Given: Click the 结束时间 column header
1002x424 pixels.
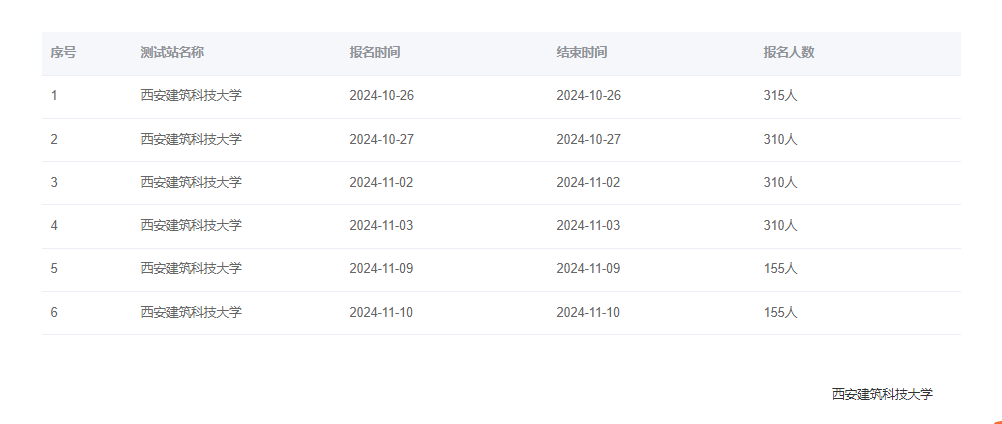Looking at the screenshot, I should (582, 52).
